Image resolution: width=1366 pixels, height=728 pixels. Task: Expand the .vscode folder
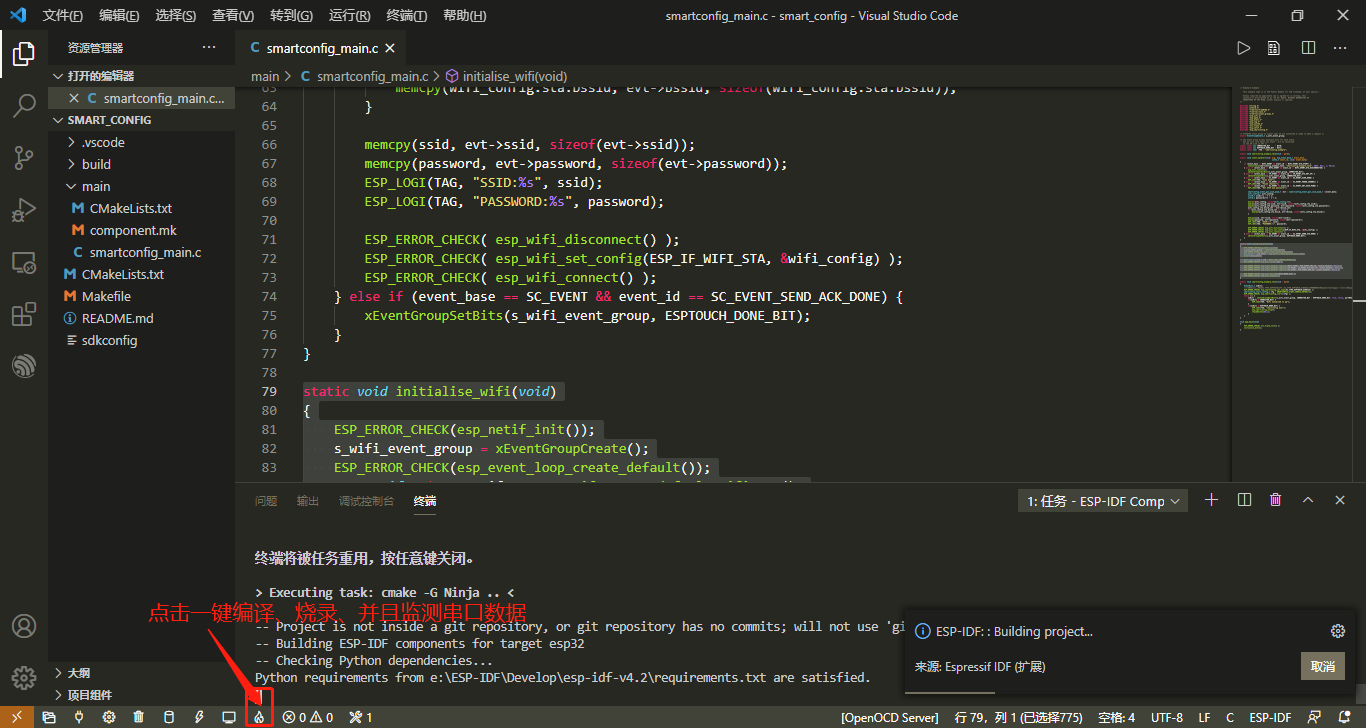click(142, 142)
